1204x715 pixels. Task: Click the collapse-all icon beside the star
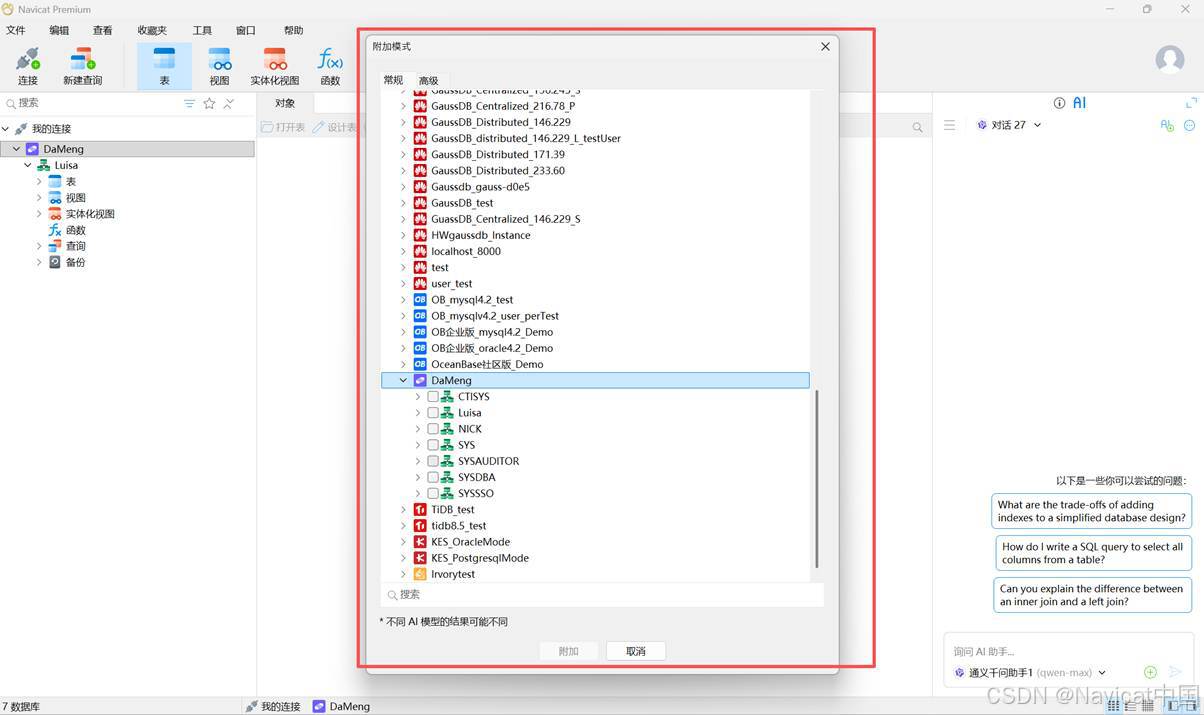(x=229, y=103)
